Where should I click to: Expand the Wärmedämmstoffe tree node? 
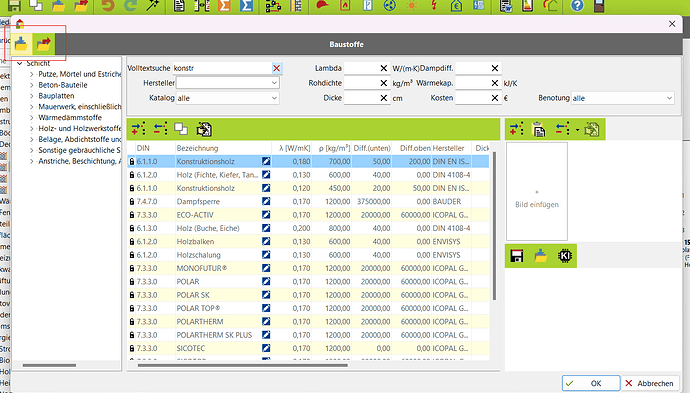coord(31,118)
